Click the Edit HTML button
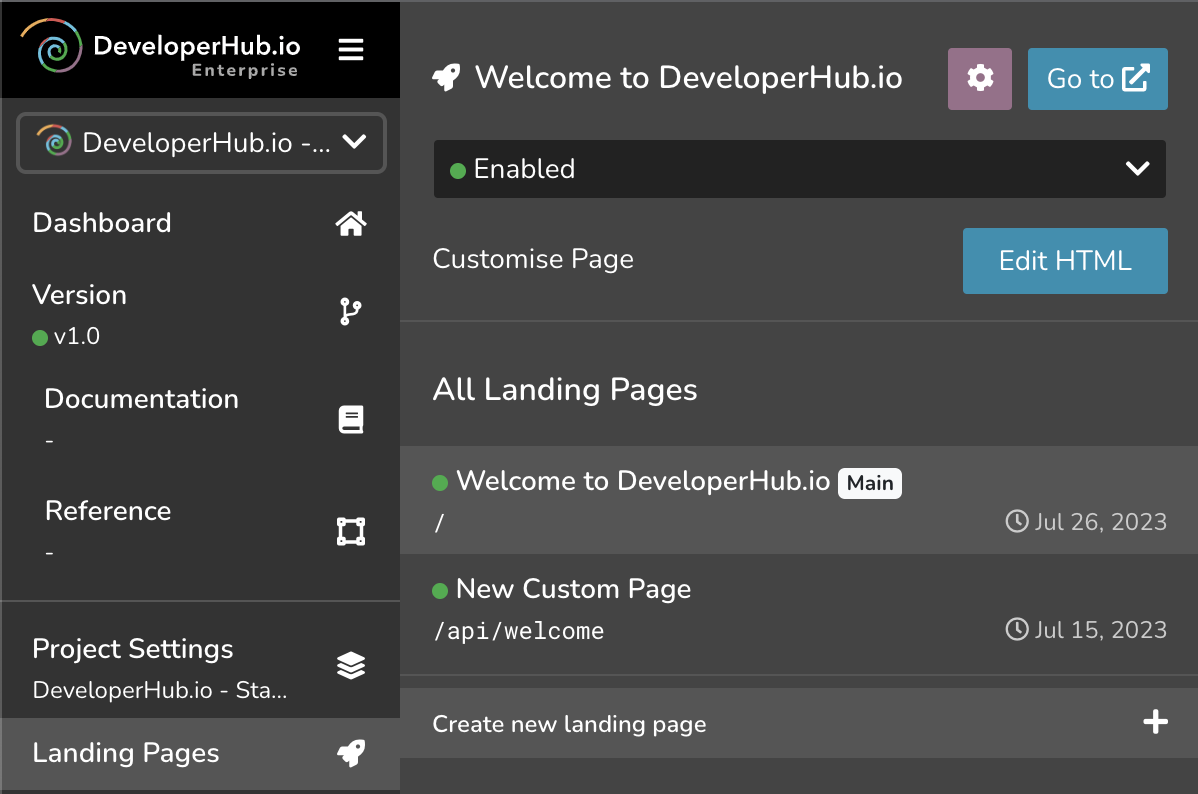Viewport: 1198px width, 794px height. click(1065, 261)
